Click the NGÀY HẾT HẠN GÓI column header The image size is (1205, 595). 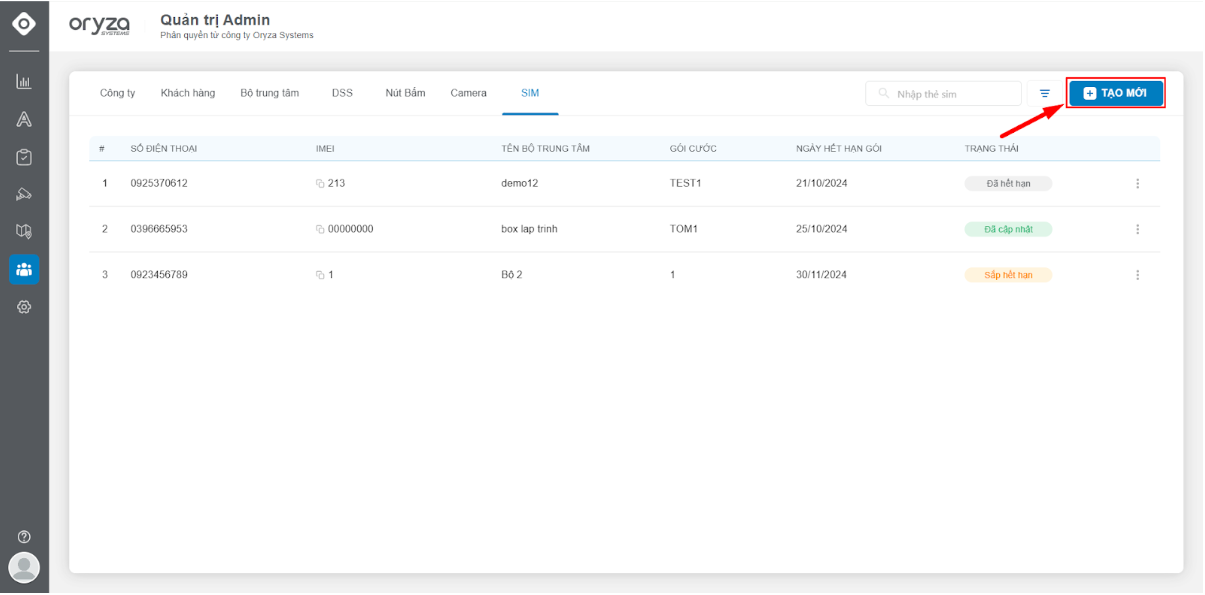(838, 149)
